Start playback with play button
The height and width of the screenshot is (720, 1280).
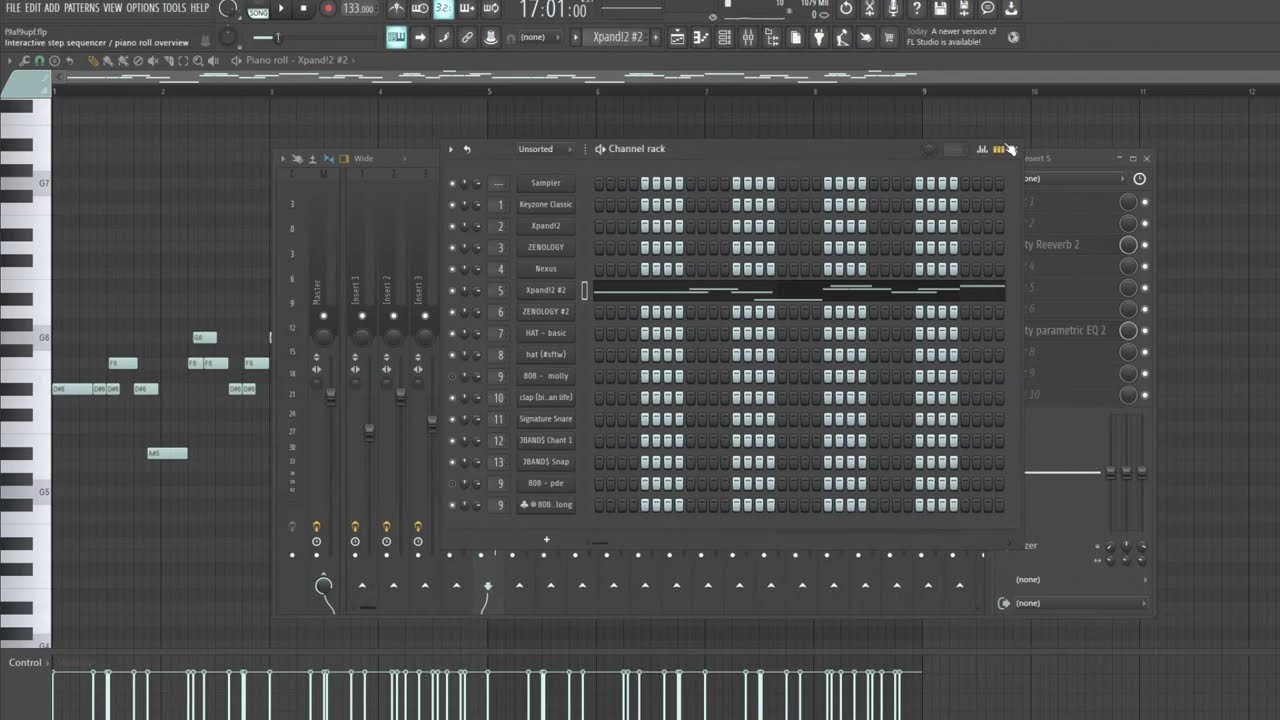point(281,9)
